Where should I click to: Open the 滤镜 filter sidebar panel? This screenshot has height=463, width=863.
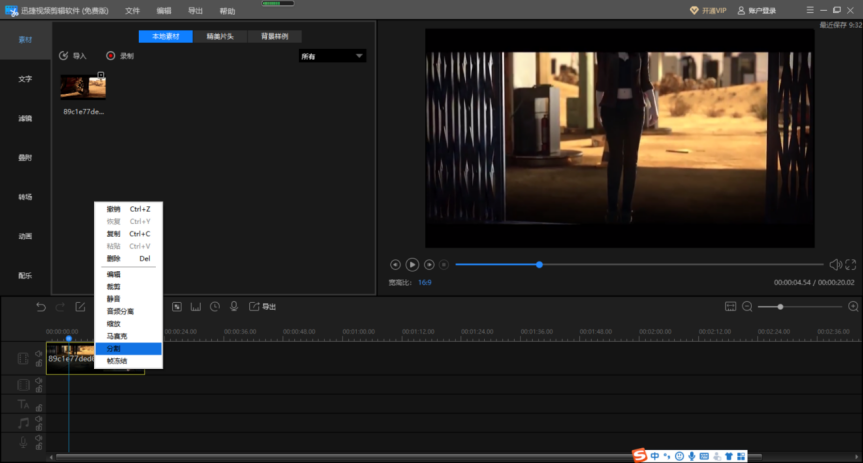[25, 118]
